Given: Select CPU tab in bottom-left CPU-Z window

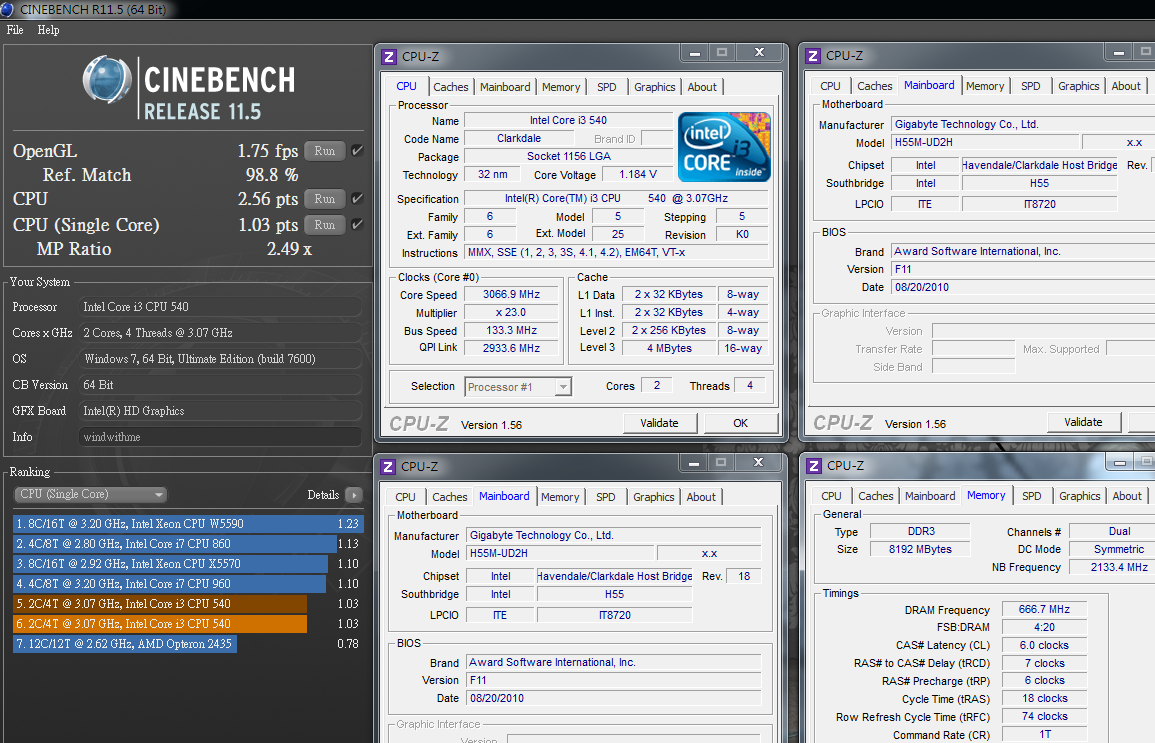Looking at the screenshot, I should click(405, 497).
